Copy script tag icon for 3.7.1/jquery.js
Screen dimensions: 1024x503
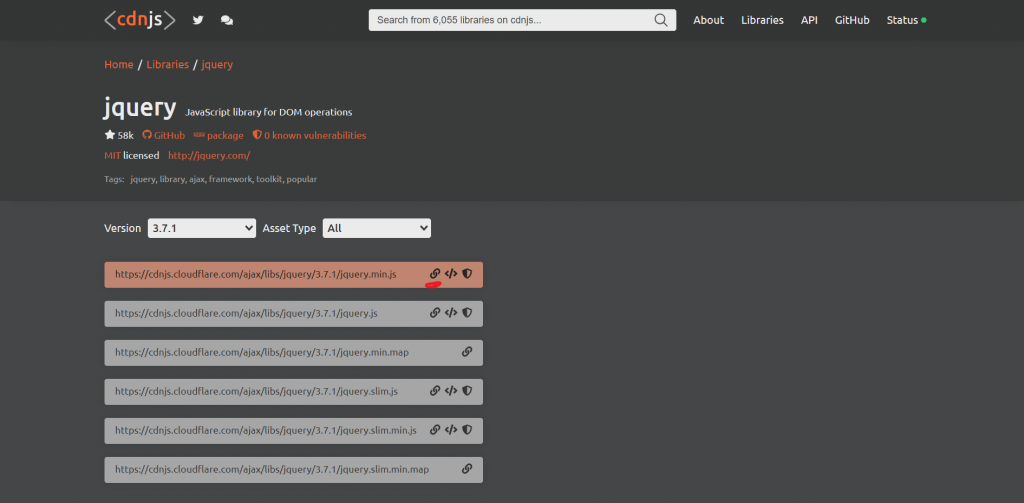coord(451,313)
